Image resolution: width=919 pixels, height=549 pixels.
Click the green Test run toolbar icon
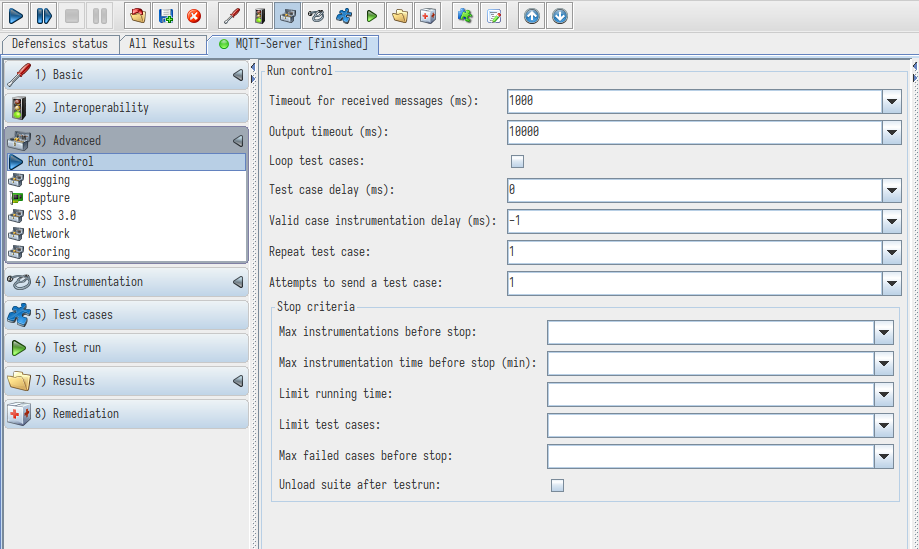pyautogui.click(x=372, y=16)
